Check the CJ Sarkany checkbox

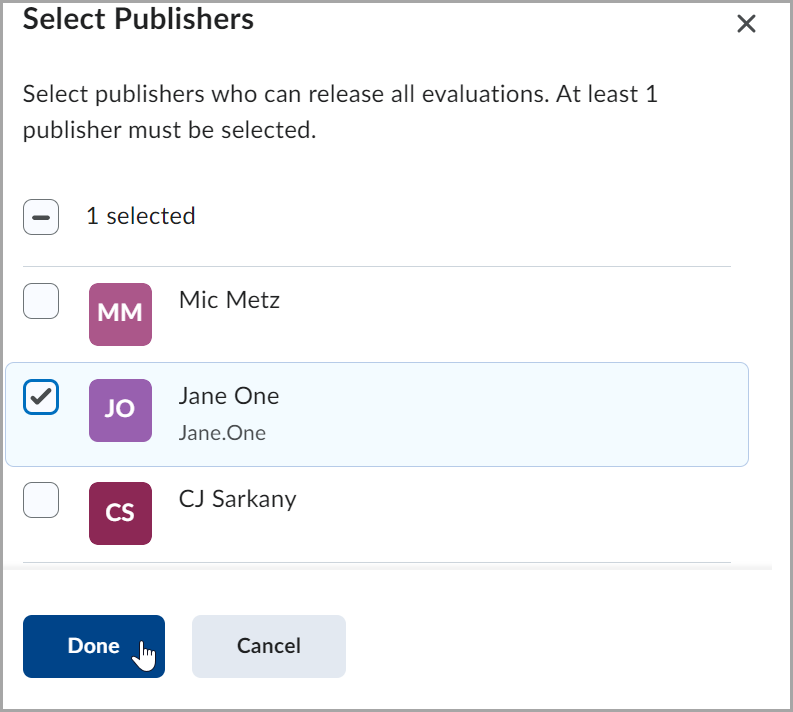click(41, 499)
